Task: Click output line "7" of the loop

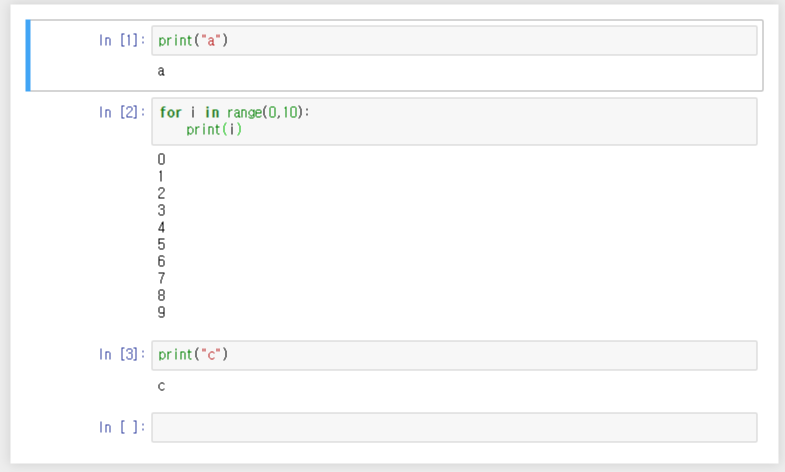Action: coord(161,278)
